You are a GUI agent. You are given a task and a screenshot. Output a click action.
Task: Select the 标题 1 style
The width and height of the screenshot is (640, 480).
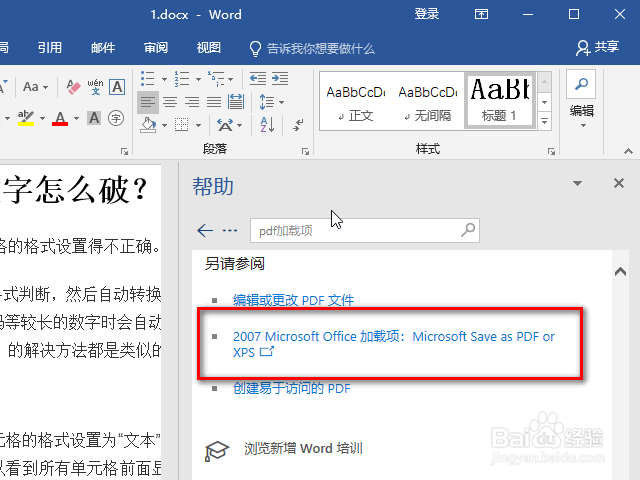tap(500, 101)
